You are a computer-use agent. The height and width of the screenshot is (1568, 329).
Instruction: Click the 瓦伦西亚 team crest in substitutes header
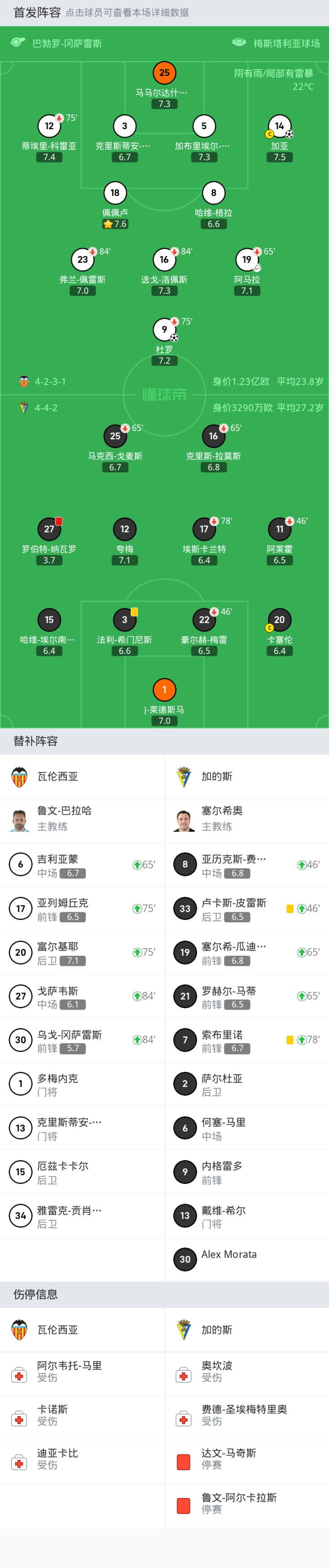(20, 777)
